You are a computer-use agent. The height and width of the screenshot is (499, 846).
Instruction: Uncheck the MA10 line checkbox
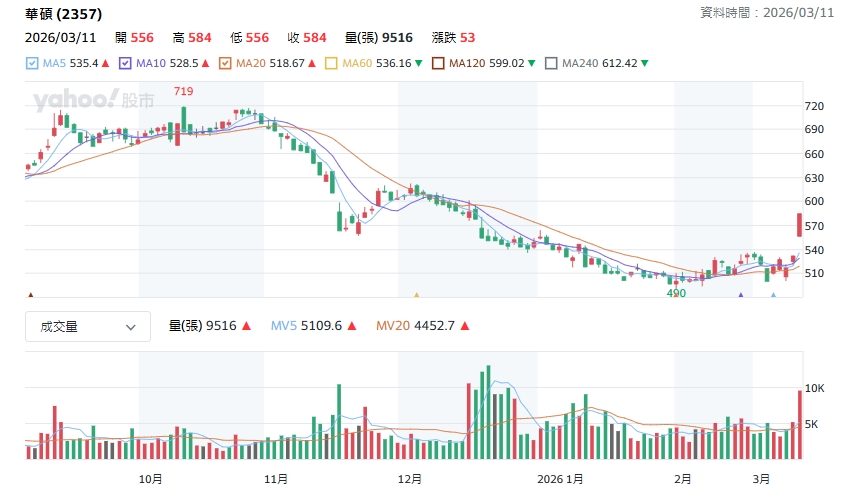tap(125, 64)
